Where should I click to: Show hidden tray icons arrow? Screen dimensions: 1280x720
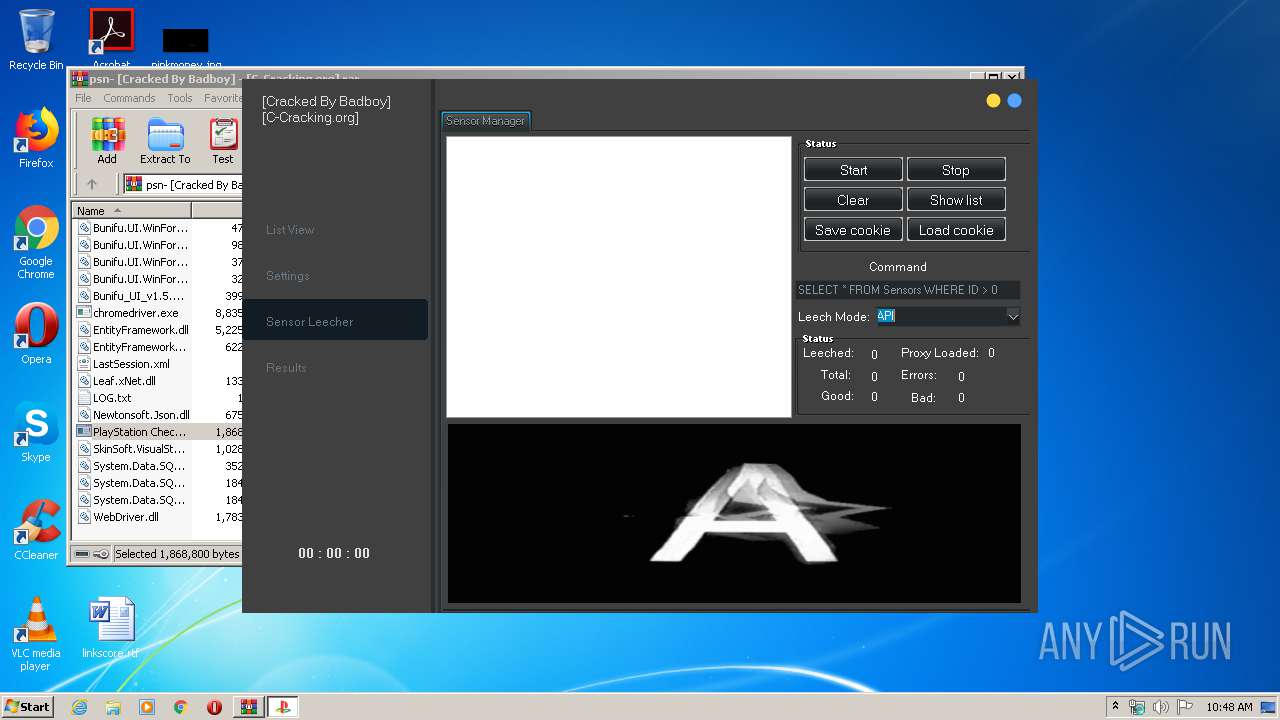point(1115,707)
